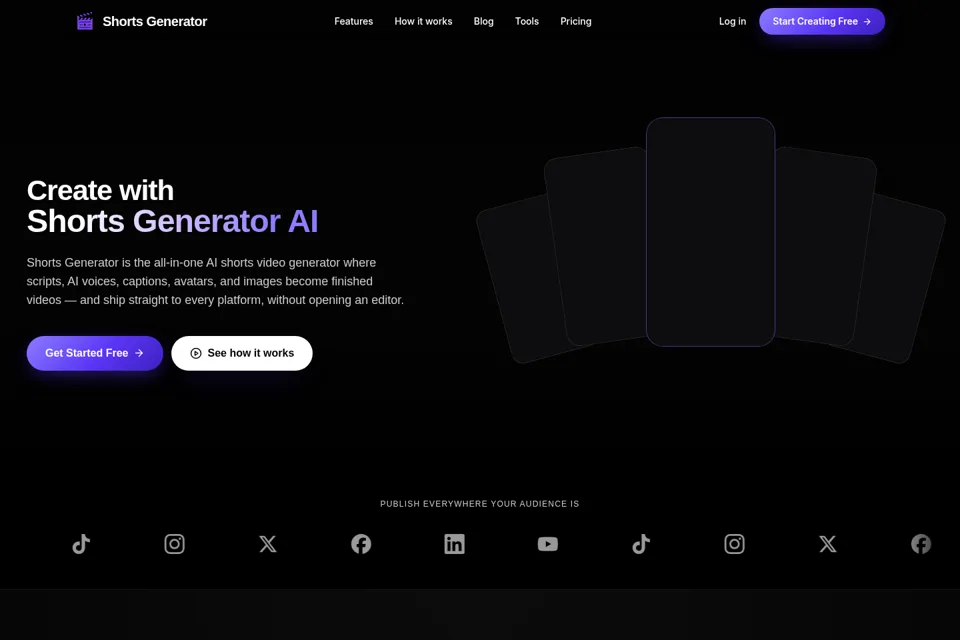Screen dimensions: 960x640
Task: Click the first Instagram icon in the platform row
Action: pos(174,544)
